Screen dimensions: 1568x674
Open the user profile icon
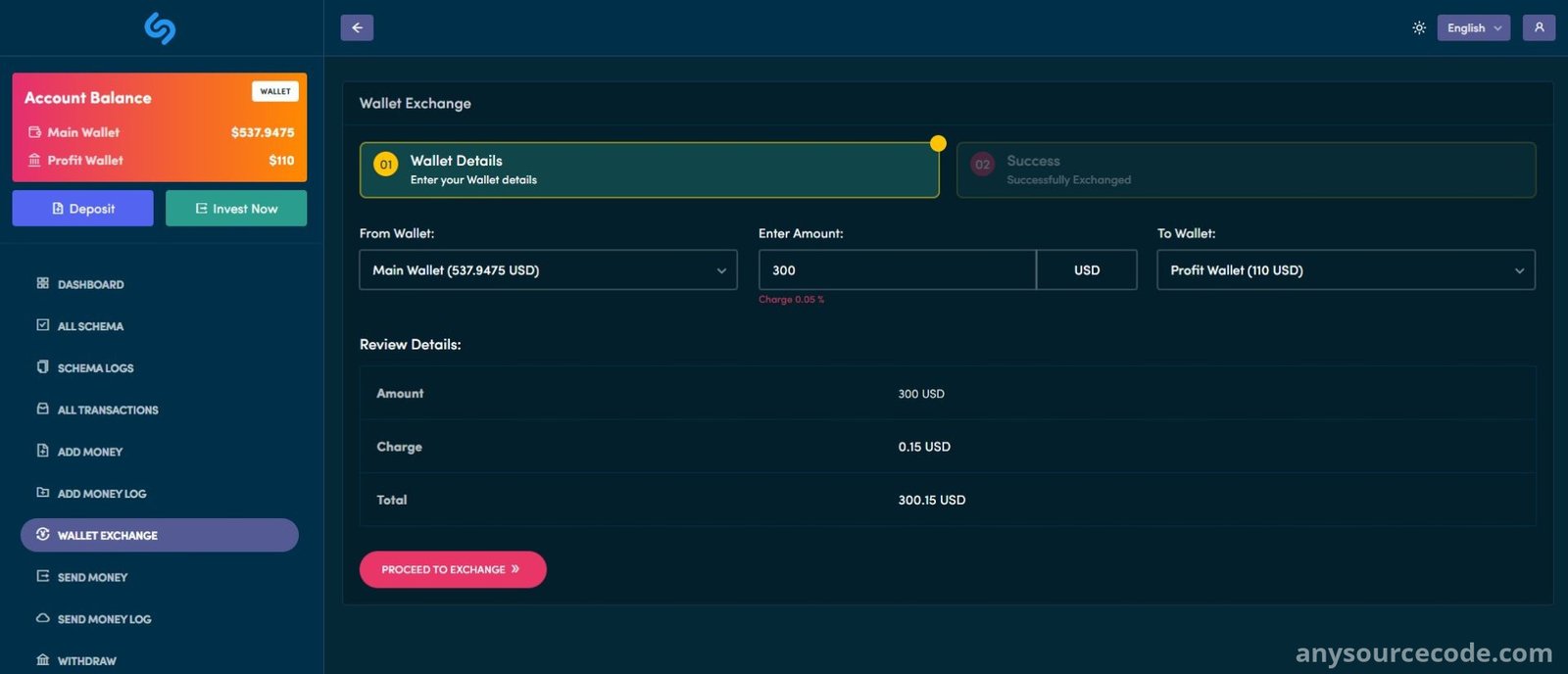coord(1539,27)
